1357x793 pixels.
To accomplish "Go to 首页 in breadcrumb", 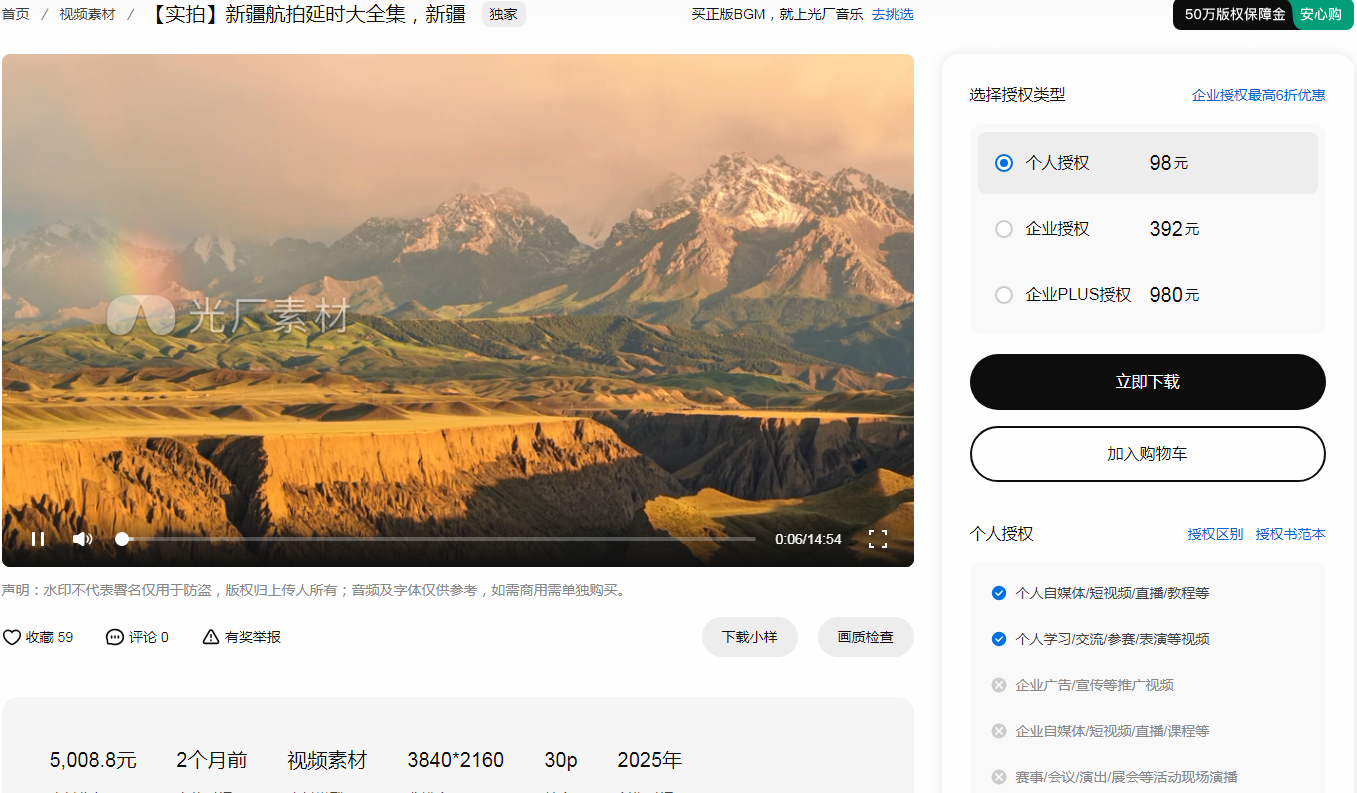I will pyautogui.click(x=15, y=15).
